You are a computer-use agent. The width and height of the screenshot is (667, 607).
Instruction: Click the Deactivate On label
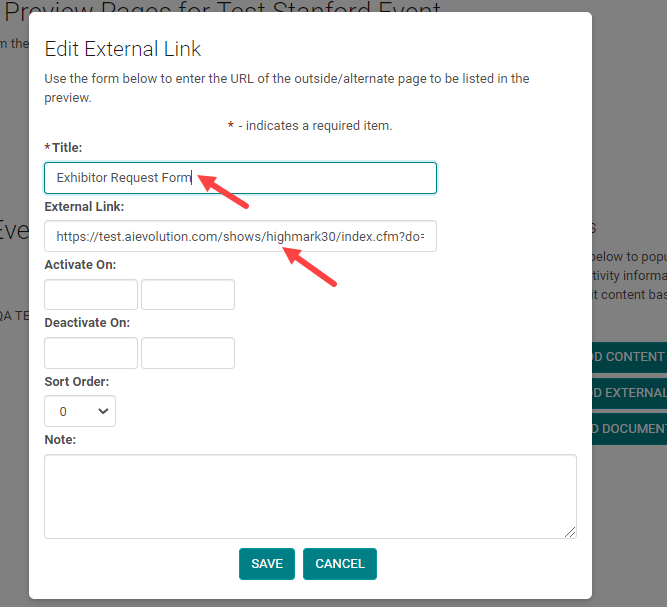[87, 323]
